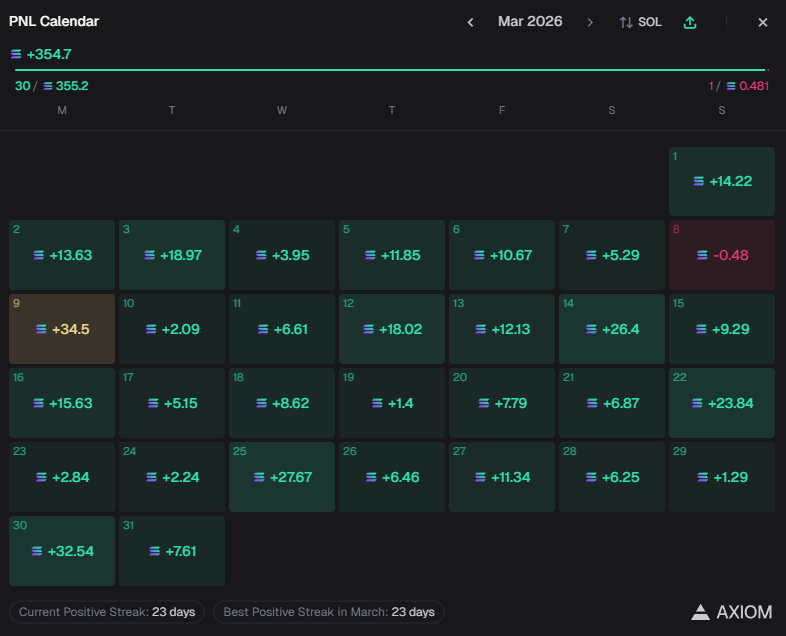Select day 17 cell showing +5.15

[172, 403]
